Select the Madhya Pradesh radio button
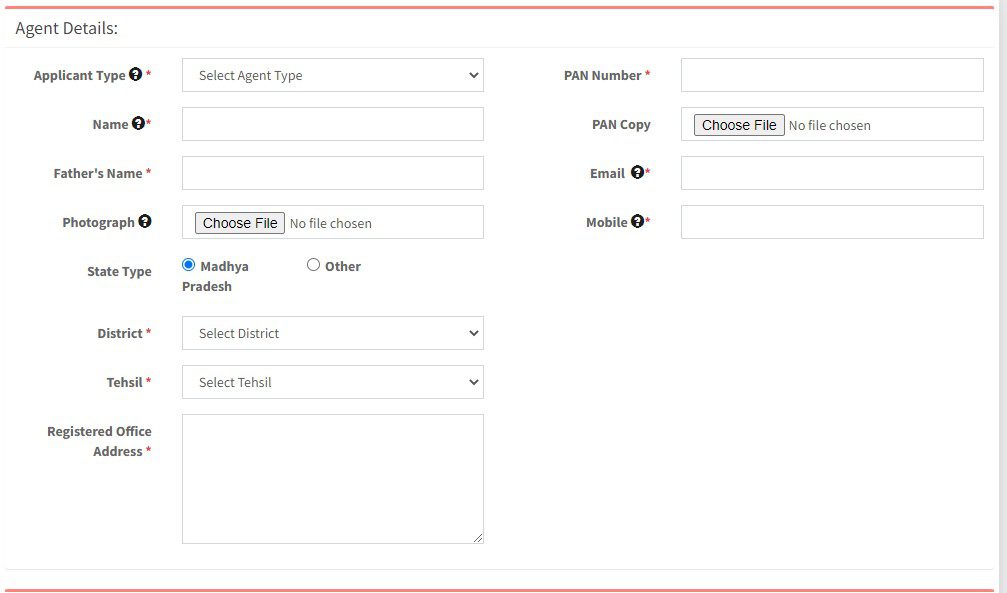 (189, 265)
